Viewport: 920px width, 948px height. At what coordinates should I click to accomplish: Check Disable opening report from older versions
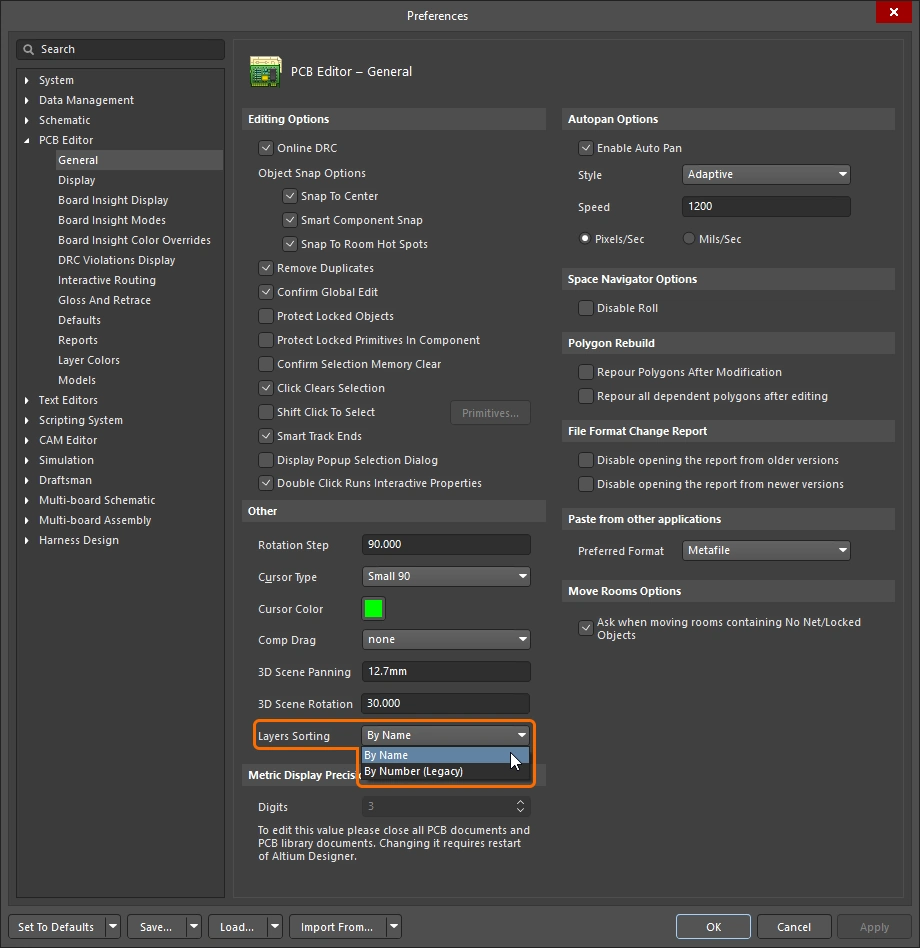586,460
